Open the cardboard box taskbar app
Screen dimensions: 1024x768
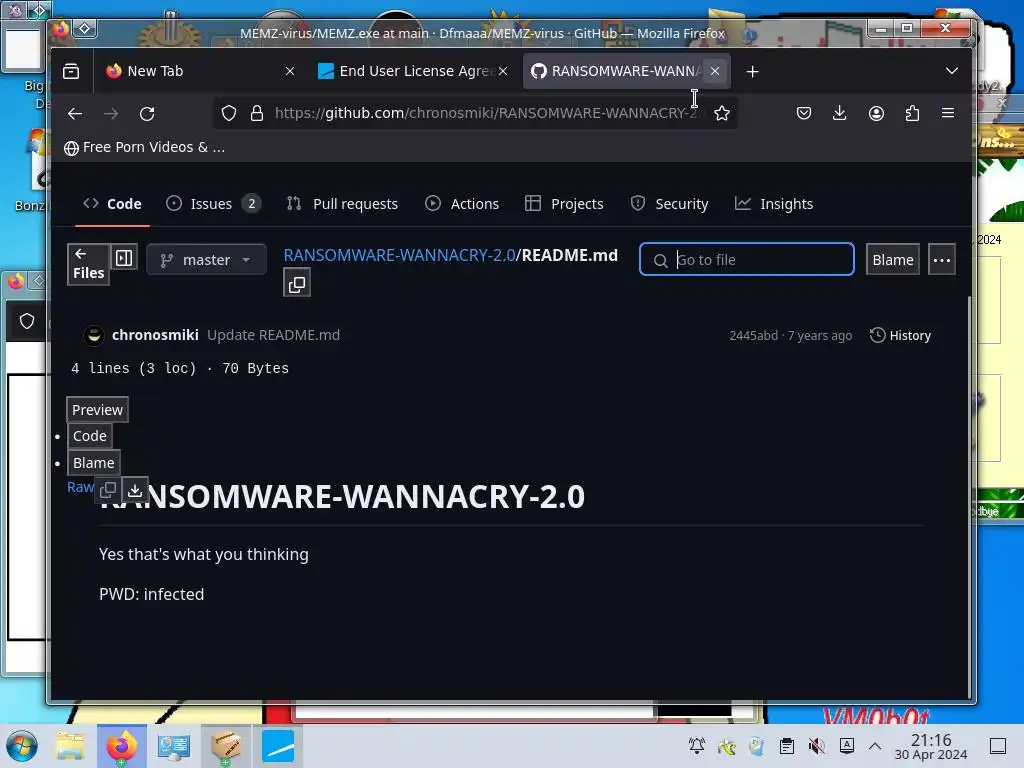[x=226, y=746]
